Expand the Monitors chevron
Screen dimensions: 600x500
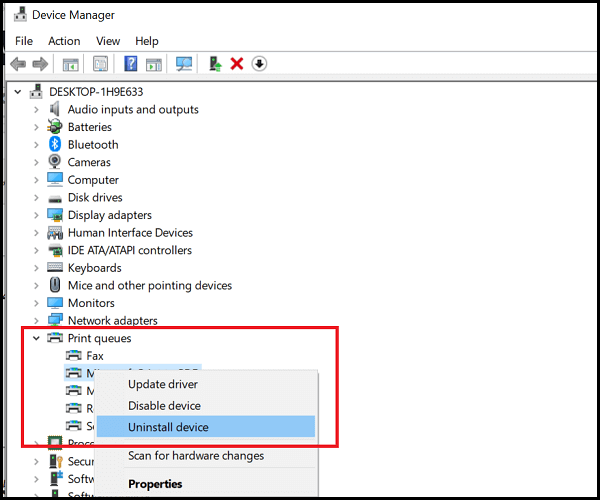click(36, 303)
